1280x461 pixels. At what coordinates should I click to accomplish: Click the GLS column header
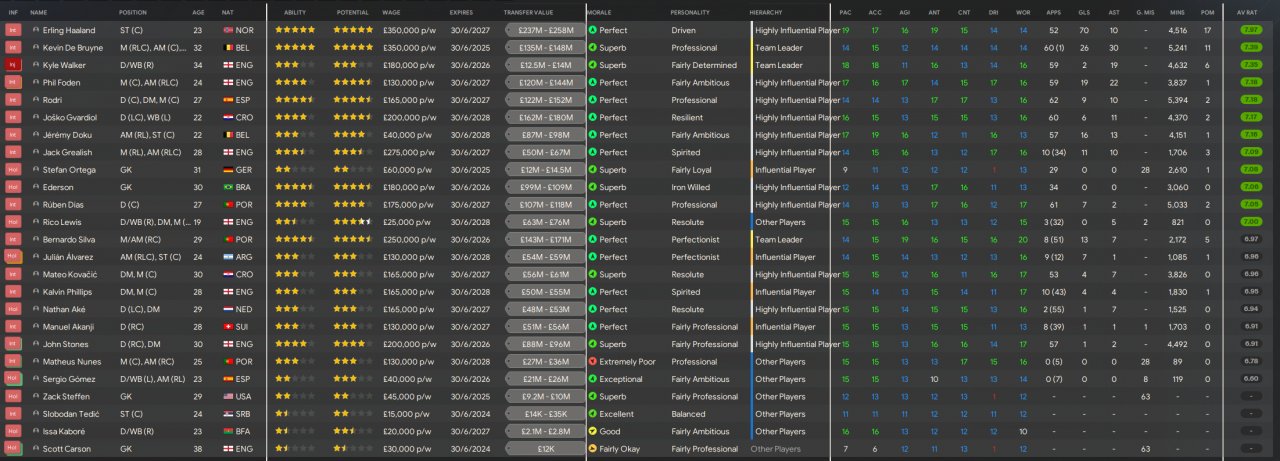point(1082,12)
